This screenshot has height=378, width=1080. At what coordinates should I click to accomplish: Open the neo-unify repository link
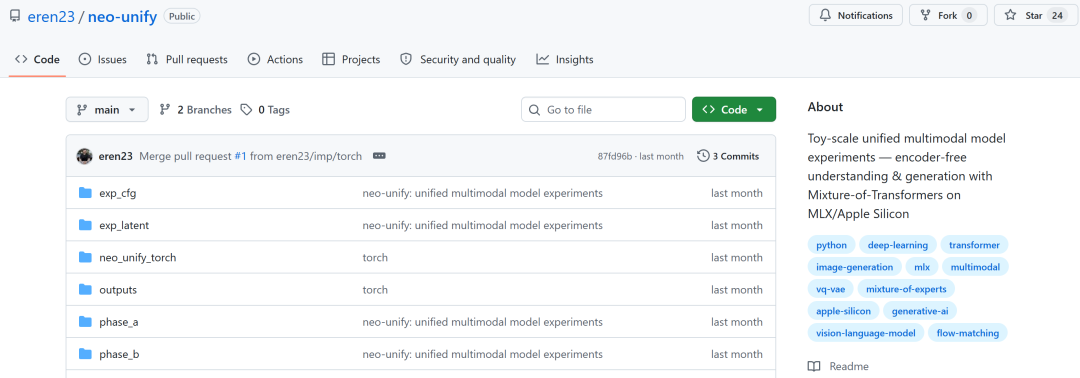click(x=123, y=17)
